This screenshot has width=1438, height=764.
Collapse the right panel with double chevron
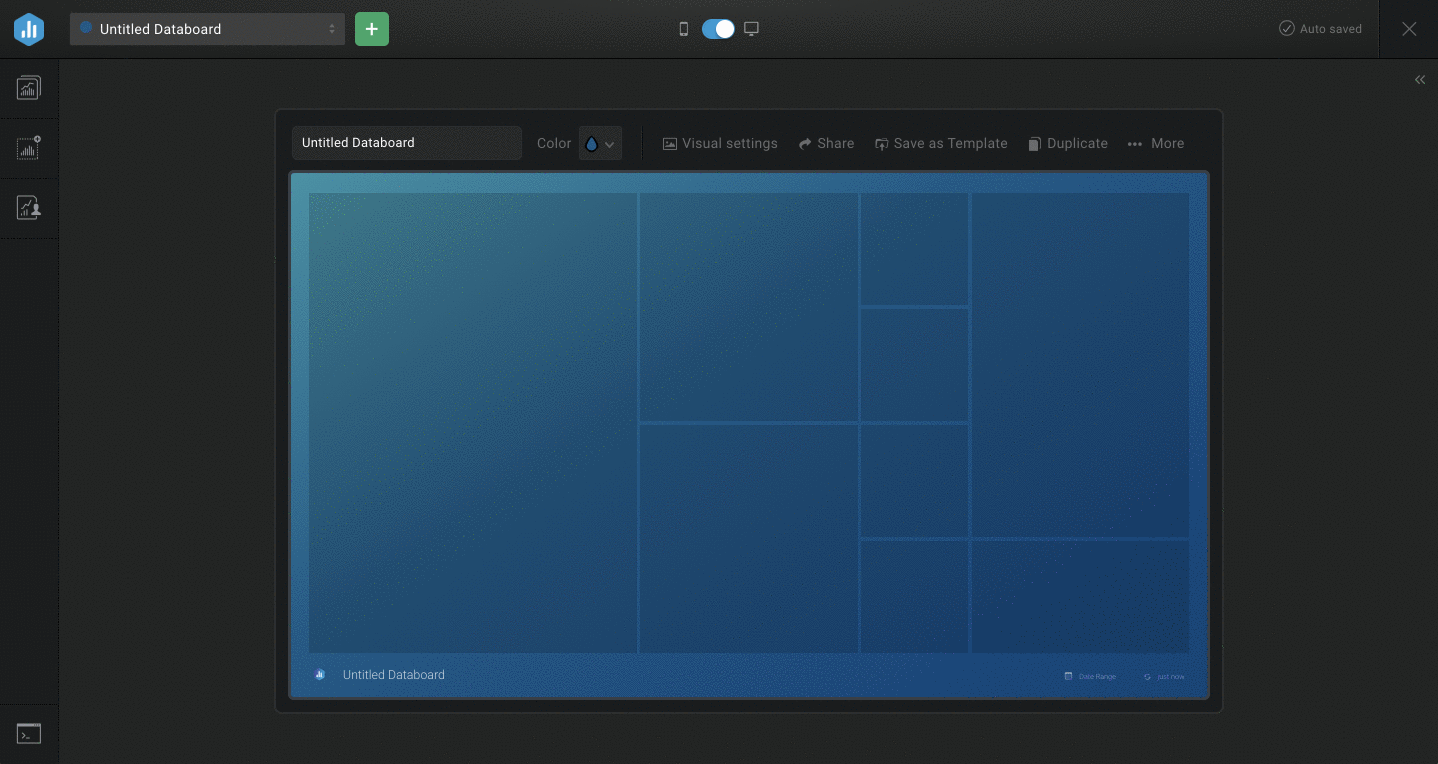[1420, 80]
